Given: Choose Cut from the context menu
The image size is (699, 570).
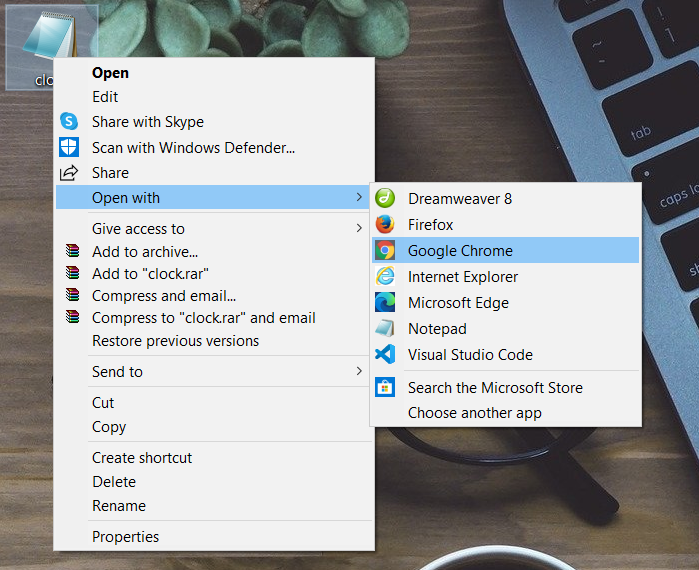Looking at the screenshot, I should click(214, 402).
